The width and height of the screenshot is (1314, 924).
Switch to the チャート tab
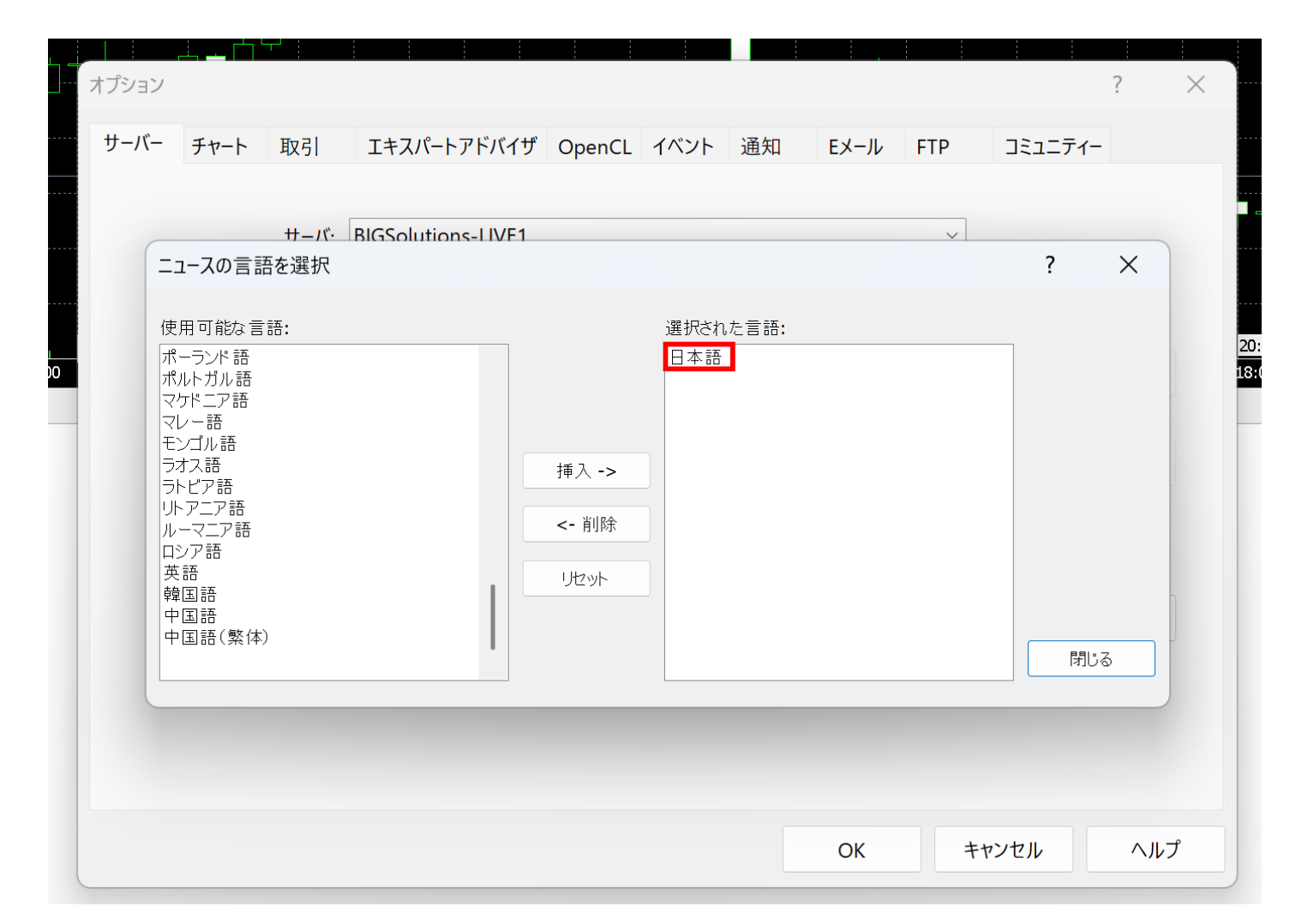[x=222, y=146]
